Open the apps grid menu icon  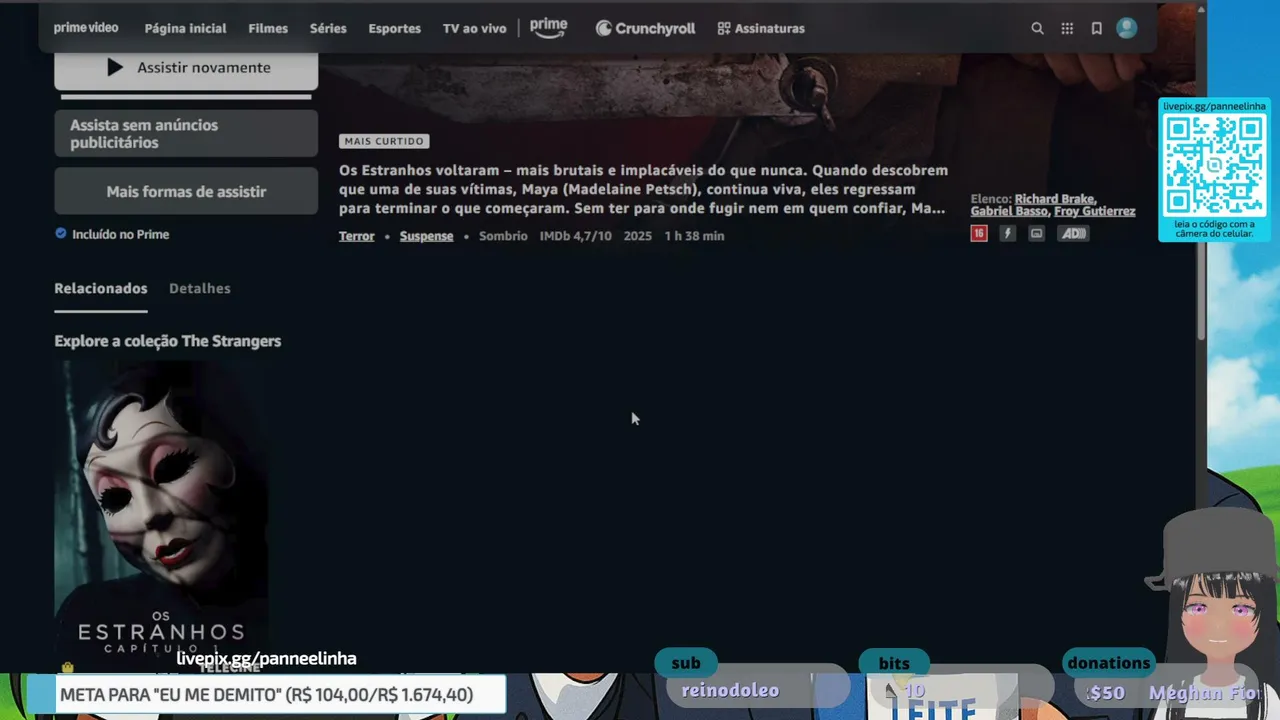coord(1067,29)
